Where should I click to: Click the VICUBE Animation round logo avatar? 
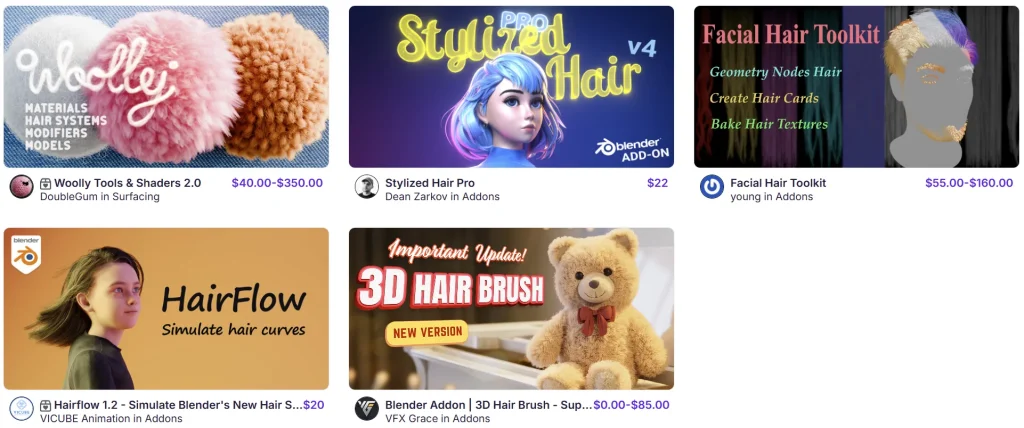(x=22, y=409)
